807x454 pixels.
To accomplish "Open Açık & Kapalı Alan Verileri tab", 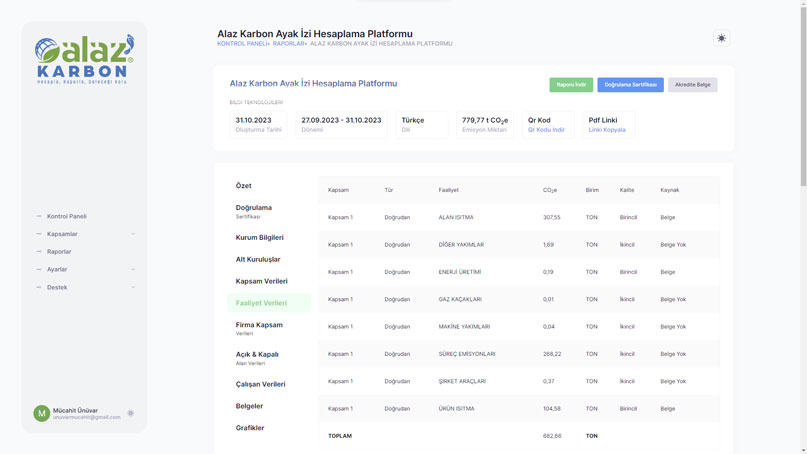I will 257,358.
